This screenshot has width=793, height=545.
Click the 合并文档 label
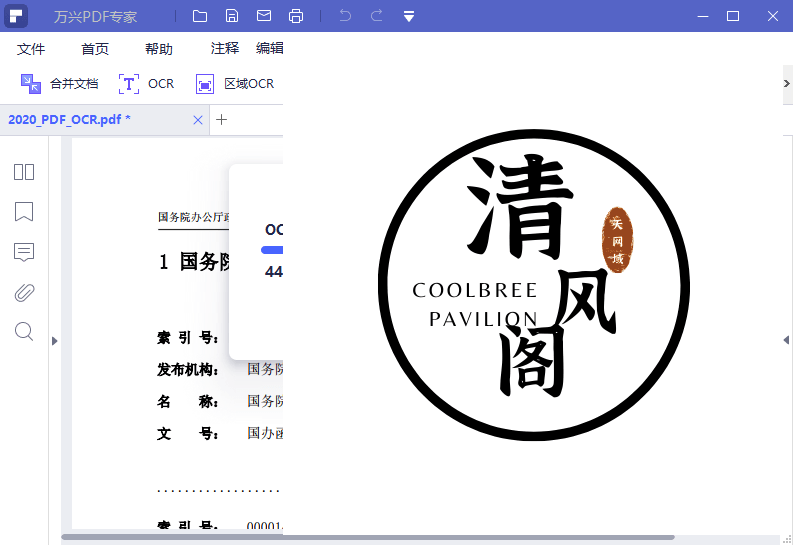[74, 83]
